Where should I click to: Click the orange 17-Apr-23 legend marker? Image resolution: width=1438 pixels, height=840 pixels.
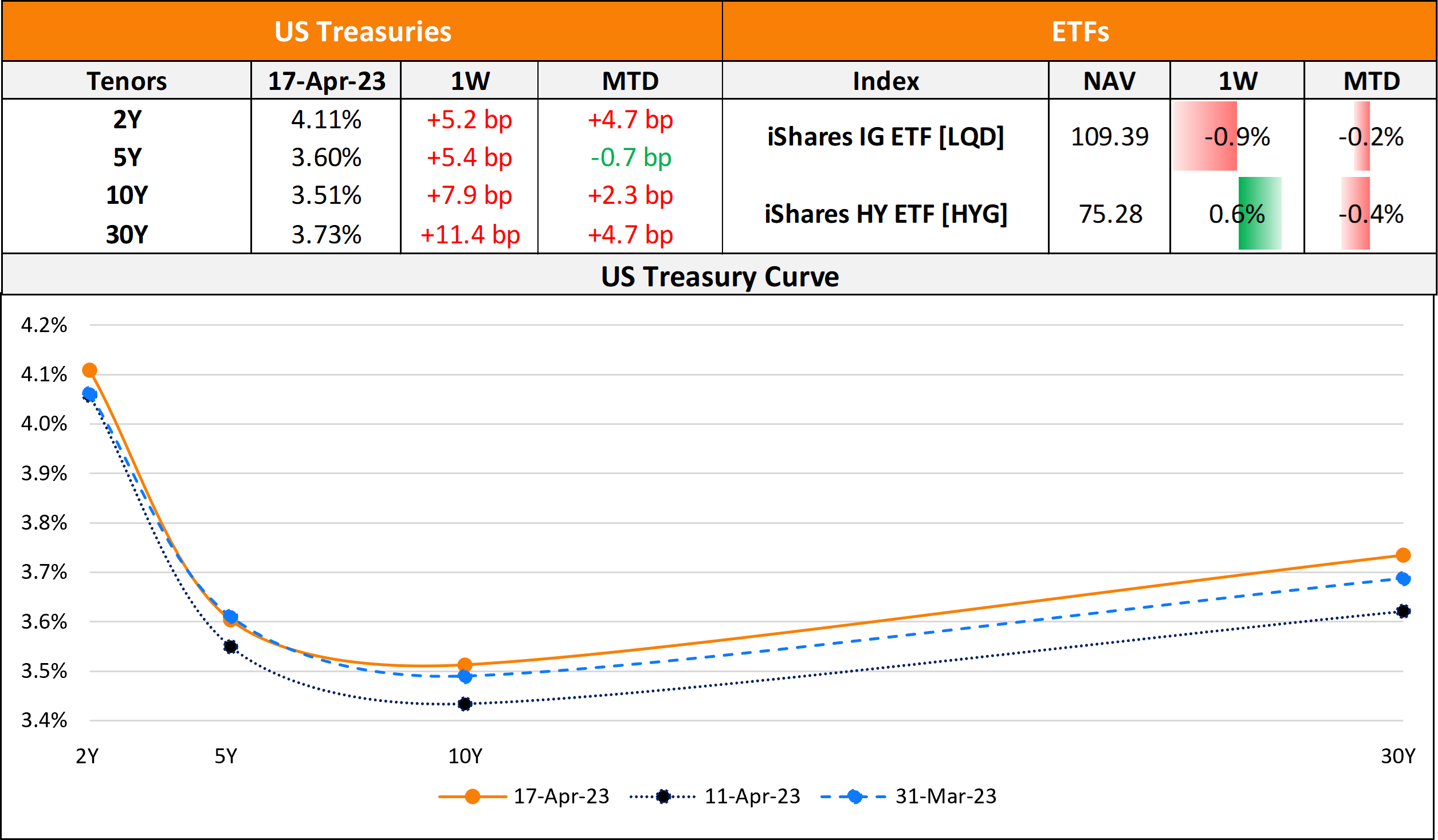(x=473, y=796)
